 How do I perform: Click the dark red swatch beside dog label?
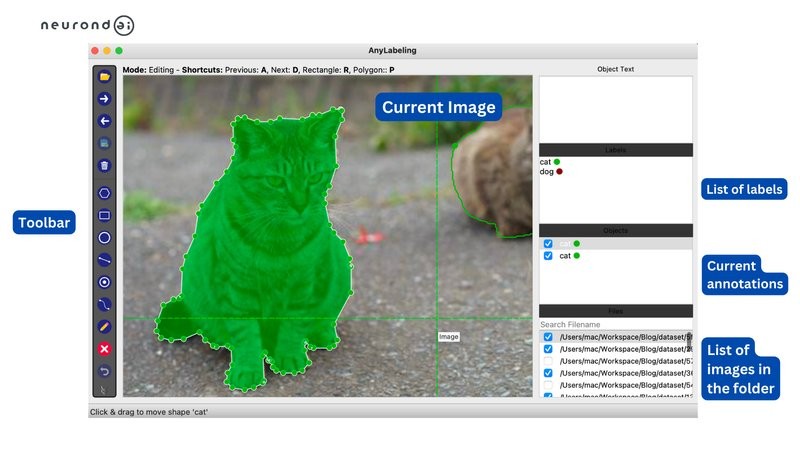point(559,171)
